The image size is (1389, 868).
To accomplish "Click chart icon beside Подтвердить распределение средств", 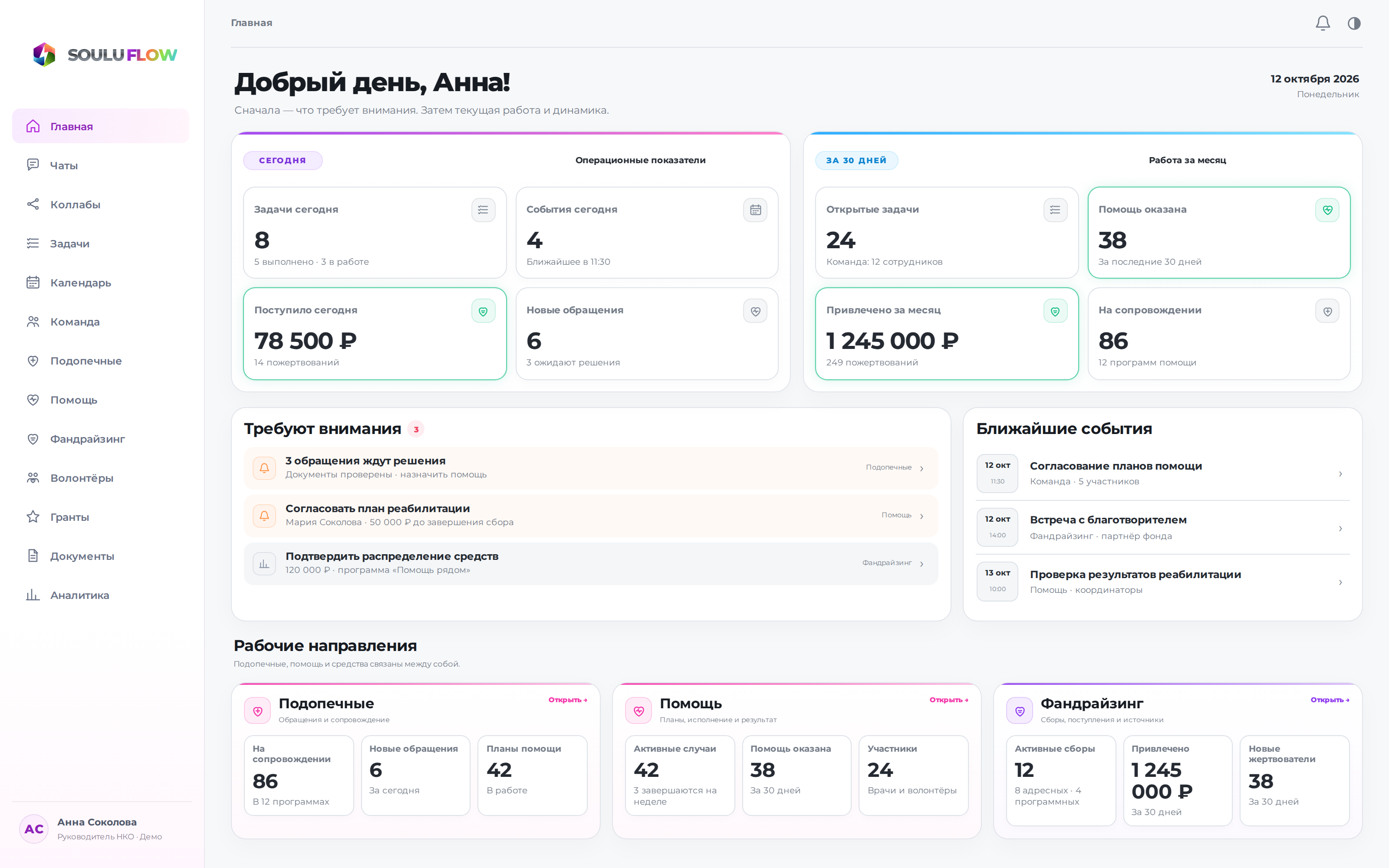I will pyautogui.click(x=264, y=564).
